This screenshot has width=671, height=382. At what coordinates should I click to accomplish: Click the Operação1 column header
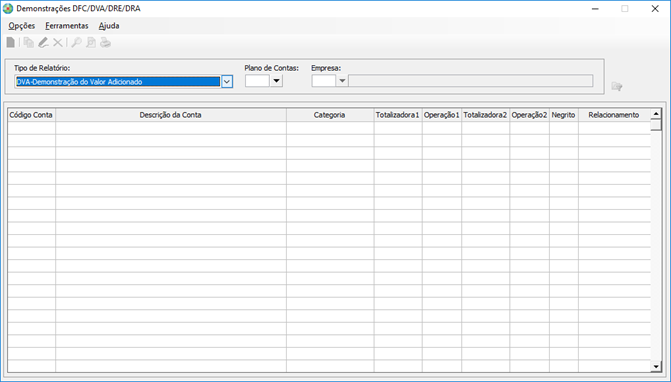(442, 115)
